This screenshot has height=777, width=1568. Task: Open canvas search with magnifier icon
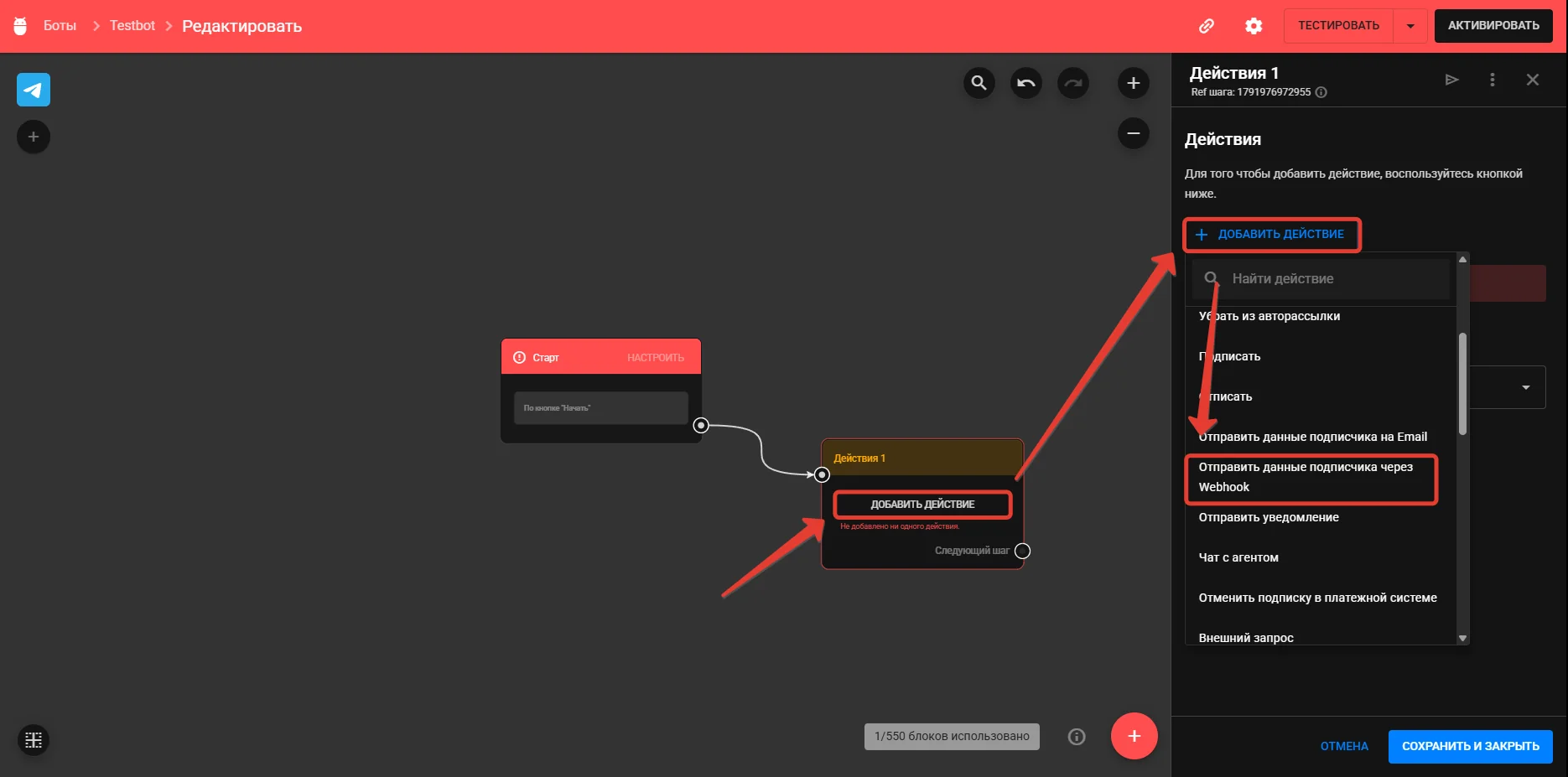pos(979,83)
